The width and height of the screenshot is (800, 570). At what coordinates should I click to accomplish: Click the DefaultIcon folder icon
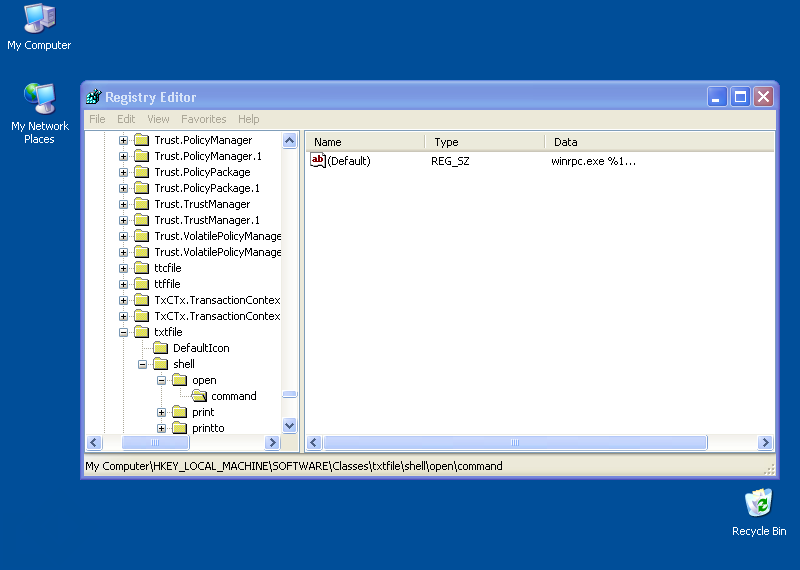point(160,348)
